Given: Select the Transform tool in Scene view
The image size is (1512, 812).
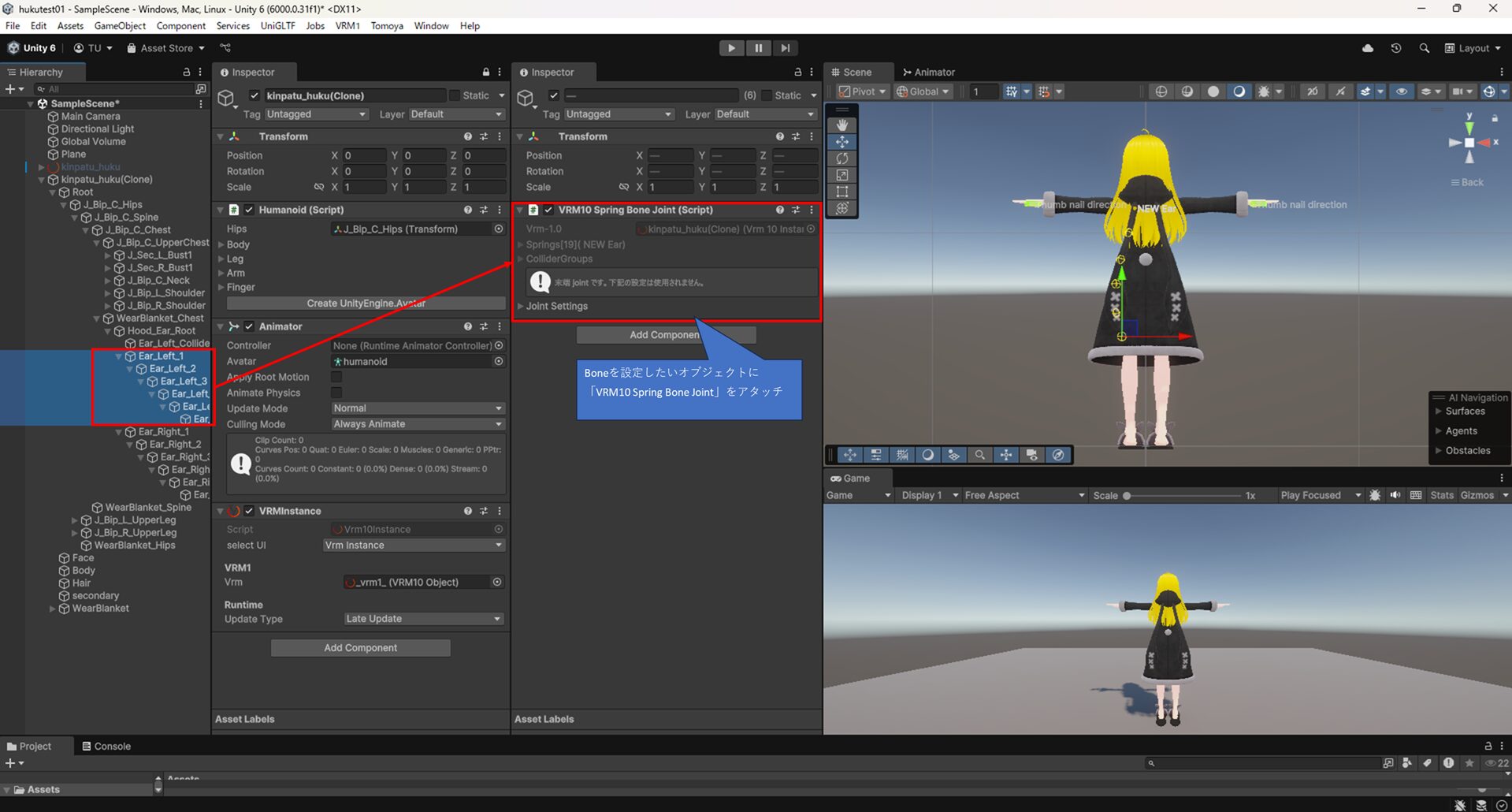Looking at the screenshot, I should click(842, 208).
